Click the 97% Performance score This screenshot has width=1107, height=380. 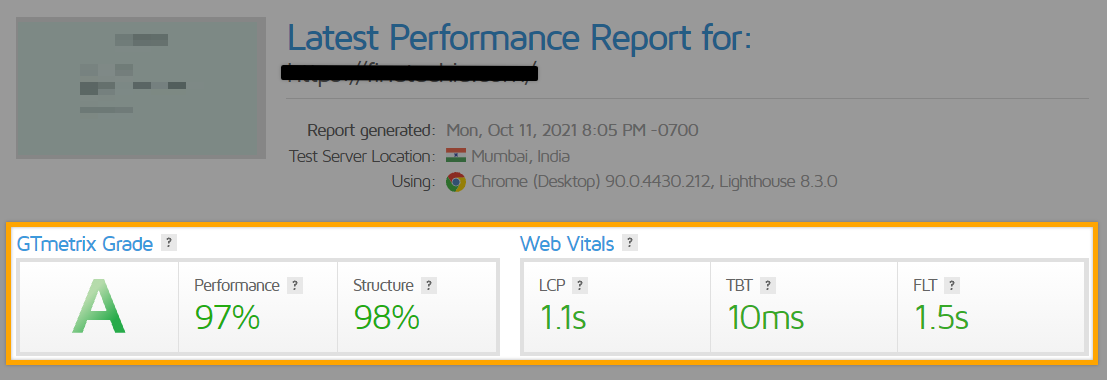pos(227,318)
